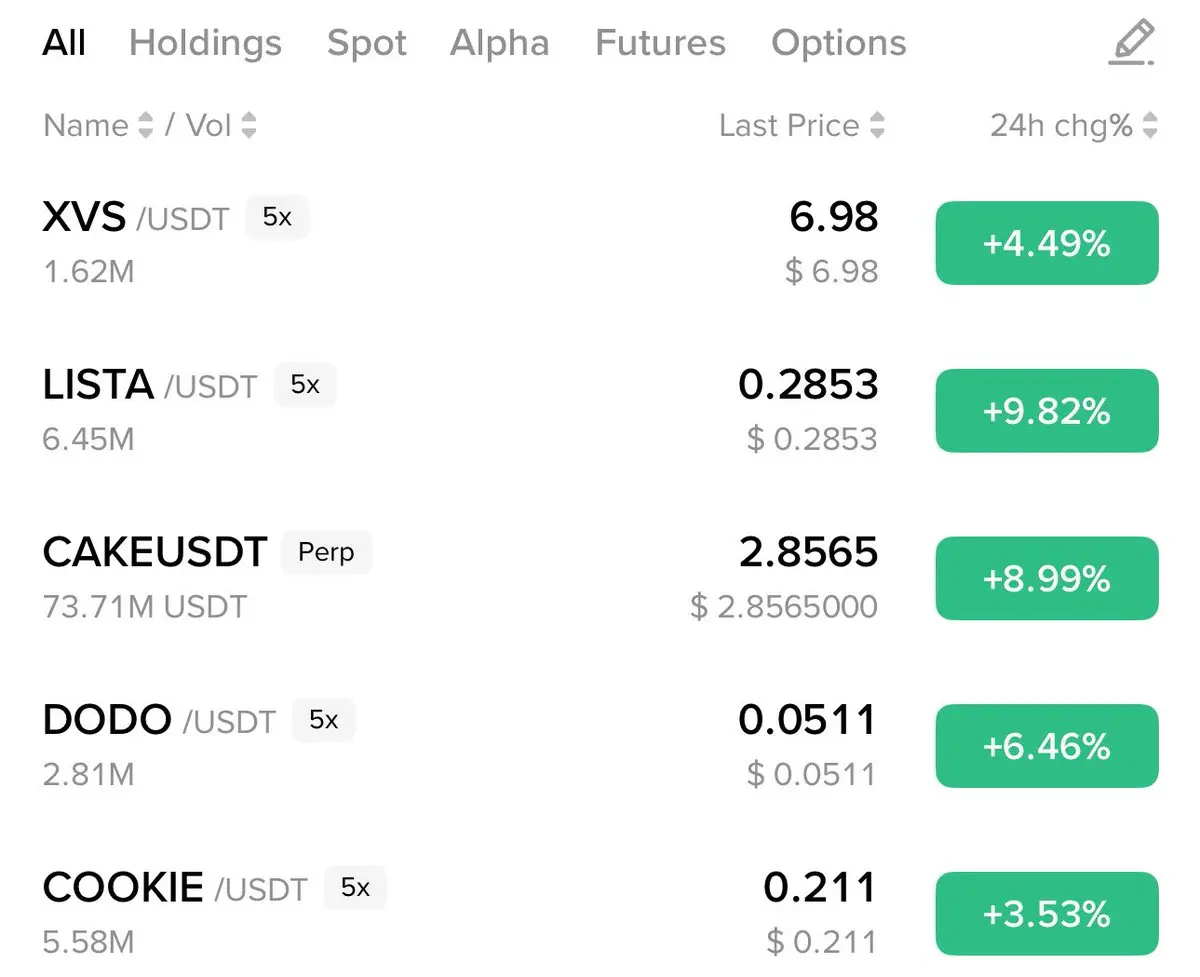Switch to the Futures tab
1200x977 pixels.
point(660,43)
